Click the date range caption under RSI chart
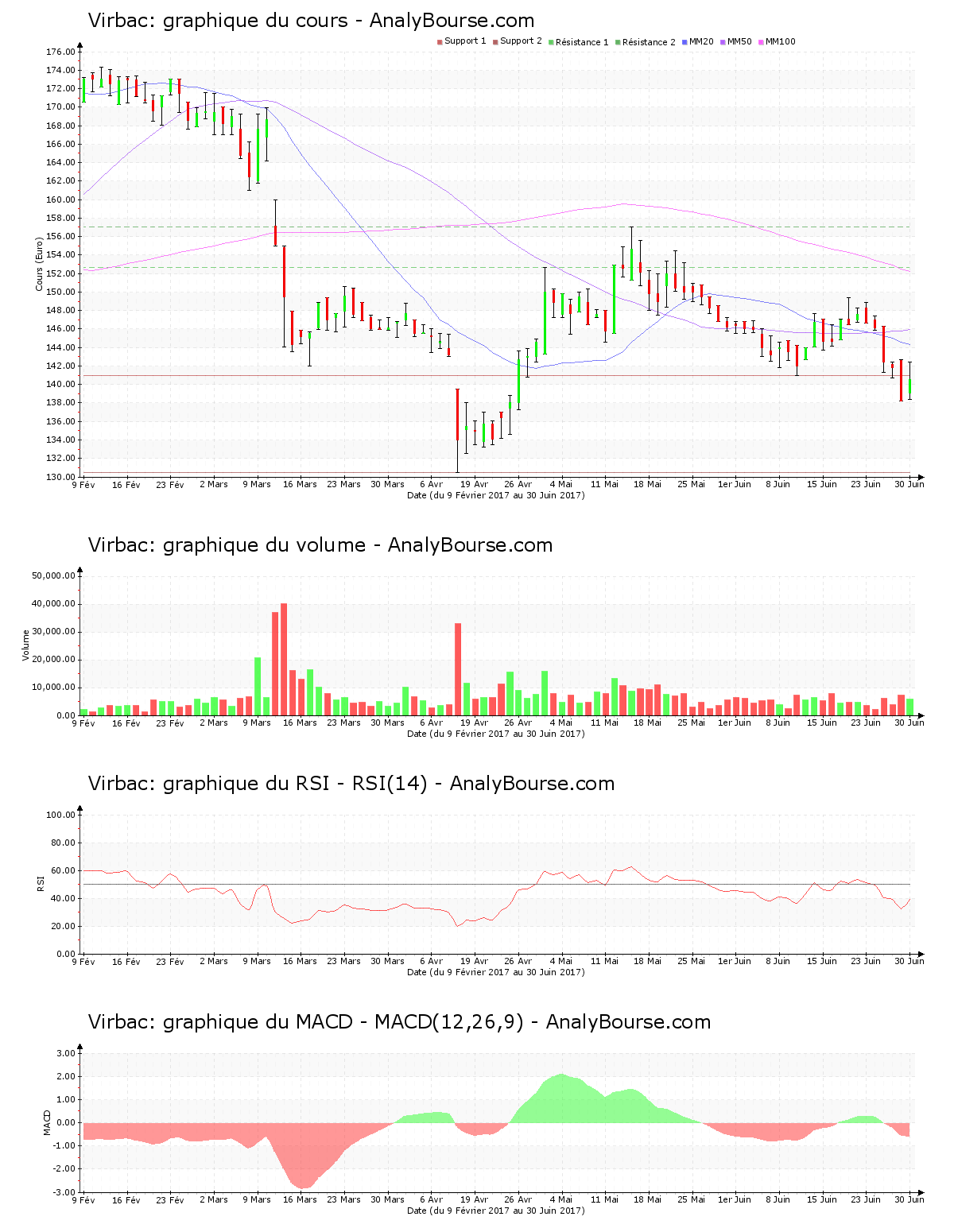Screen dimensions: 954x1232 (495, 972)
